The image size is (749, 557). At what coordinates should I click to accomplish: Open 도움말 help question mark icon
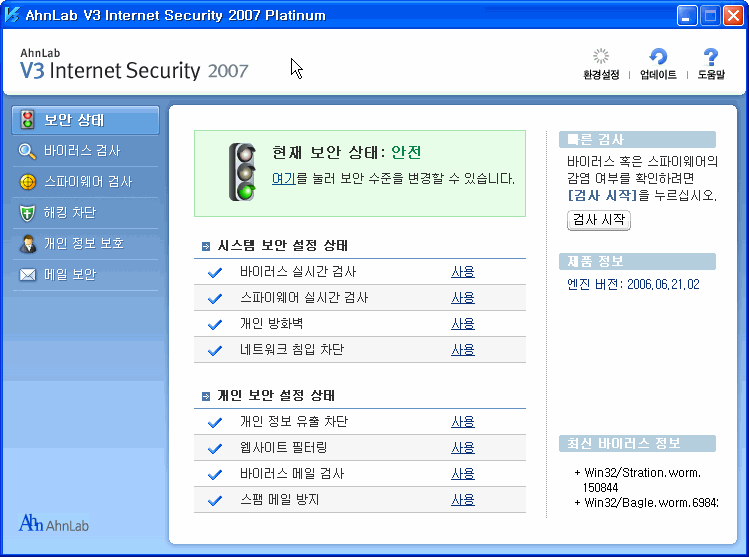tap(711, 59)
